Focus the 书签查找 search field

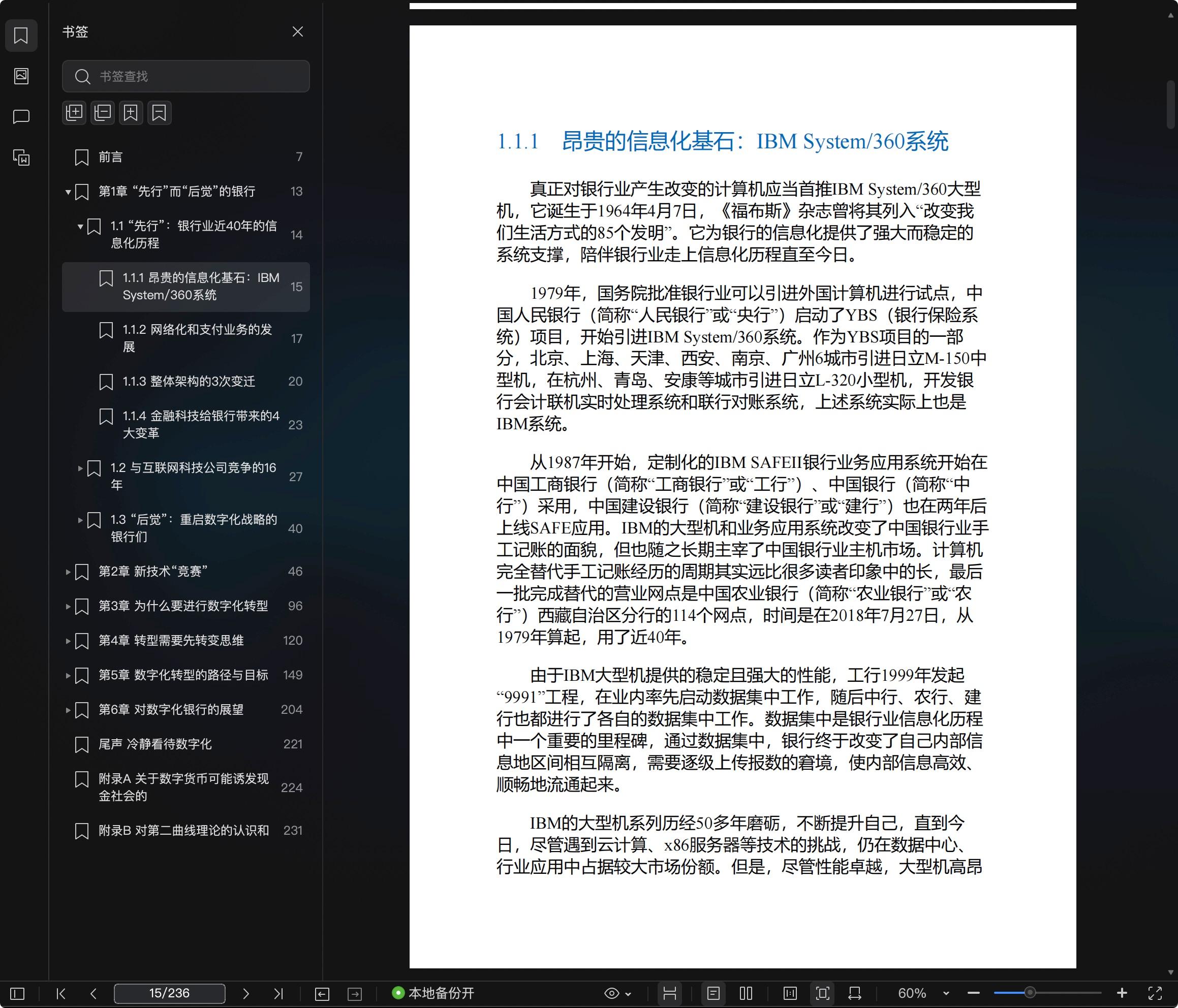(x=186, y=76)
